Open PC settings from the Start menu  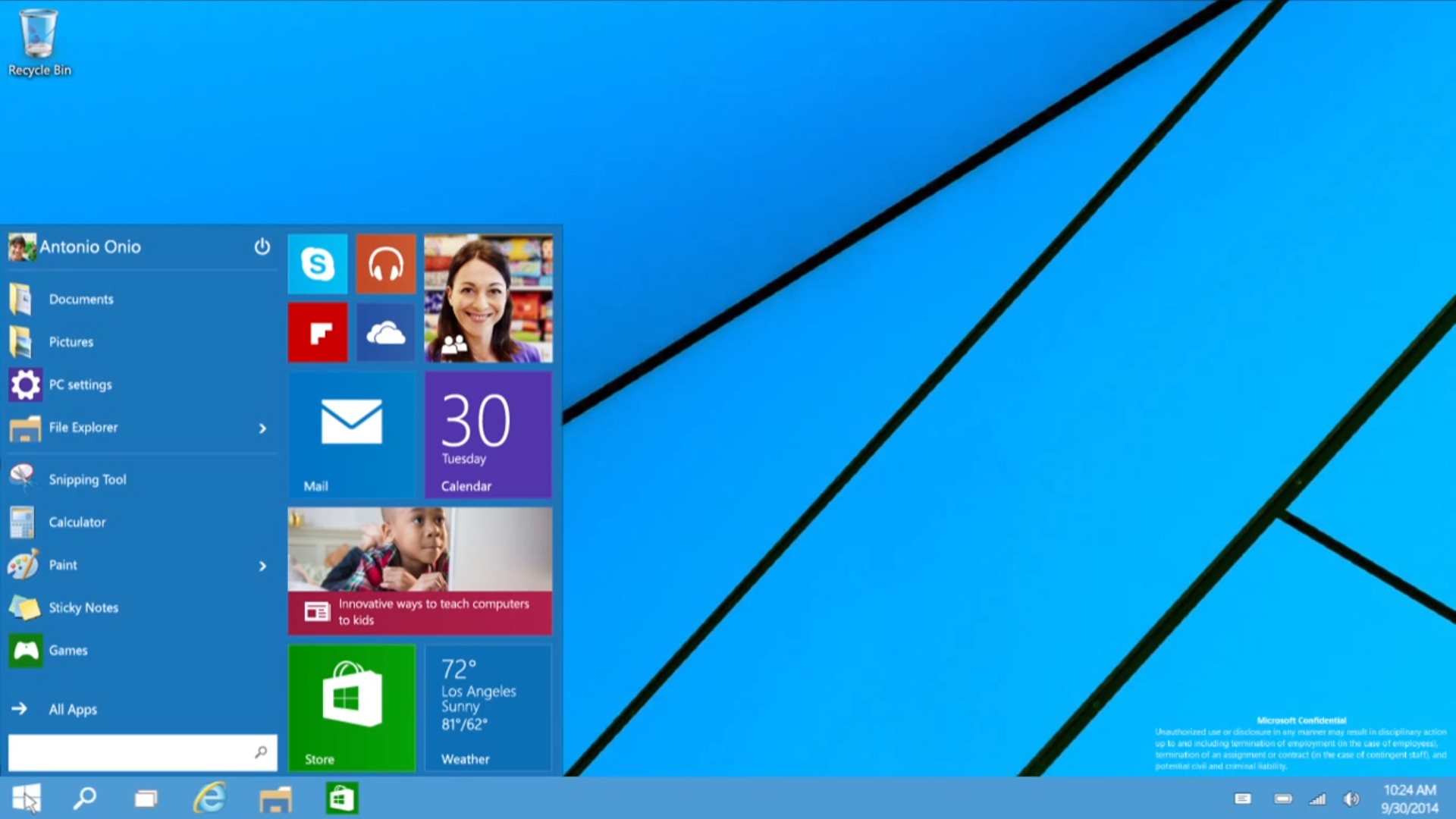(x=82, y=384)
